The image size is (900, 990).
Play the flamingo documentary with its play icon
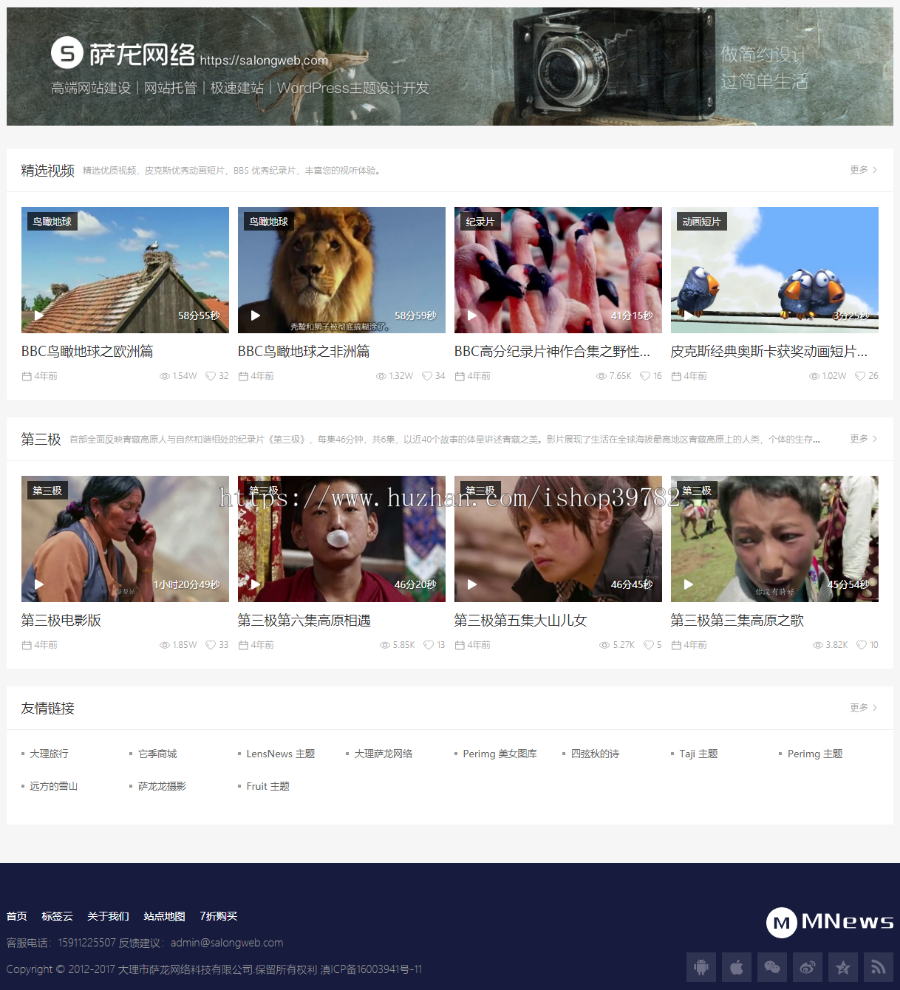pos(472,315)
